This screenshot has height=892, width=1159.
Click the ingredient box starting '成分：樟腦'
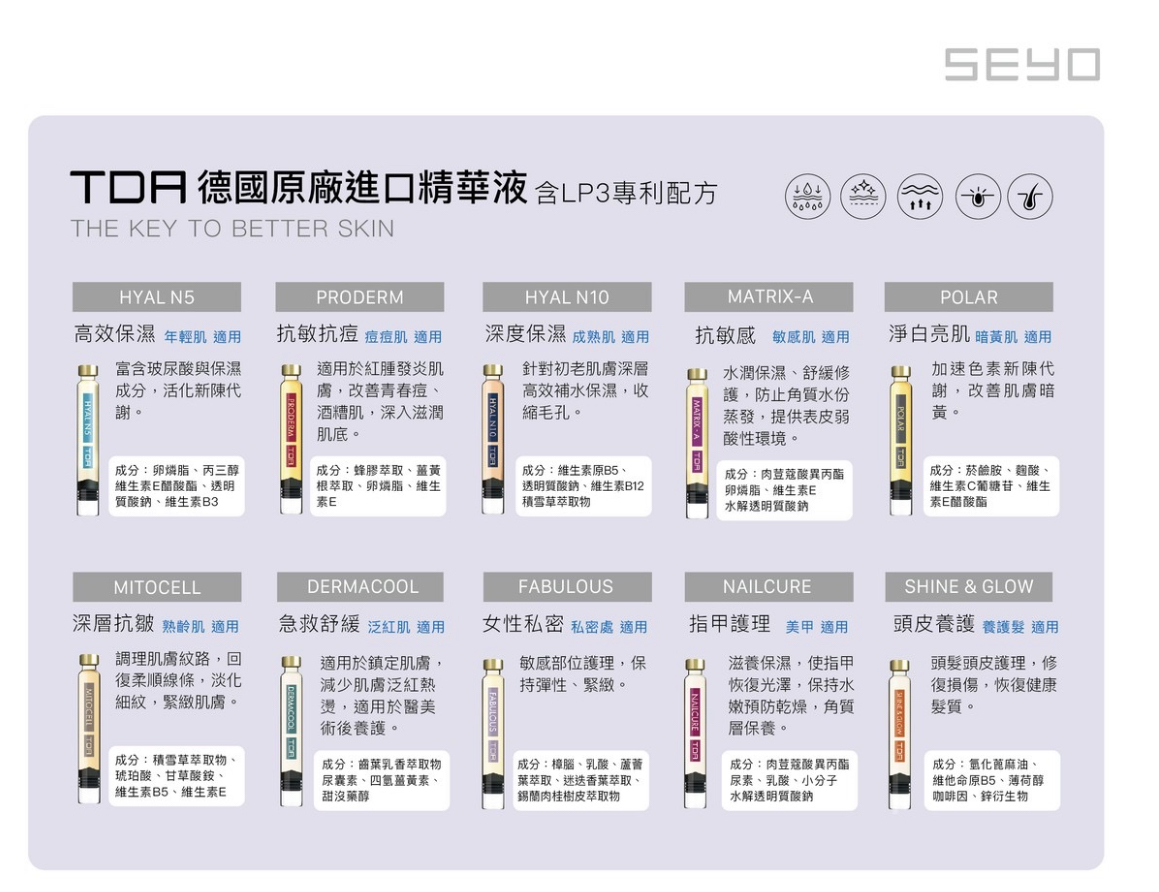581,780
